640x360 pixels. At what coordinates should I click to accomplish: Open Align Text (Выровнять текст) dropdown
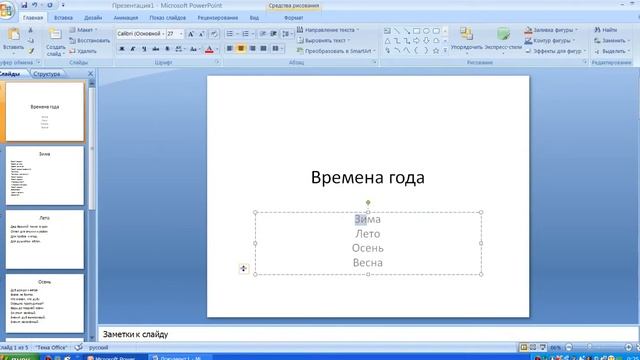coord(324,40)
